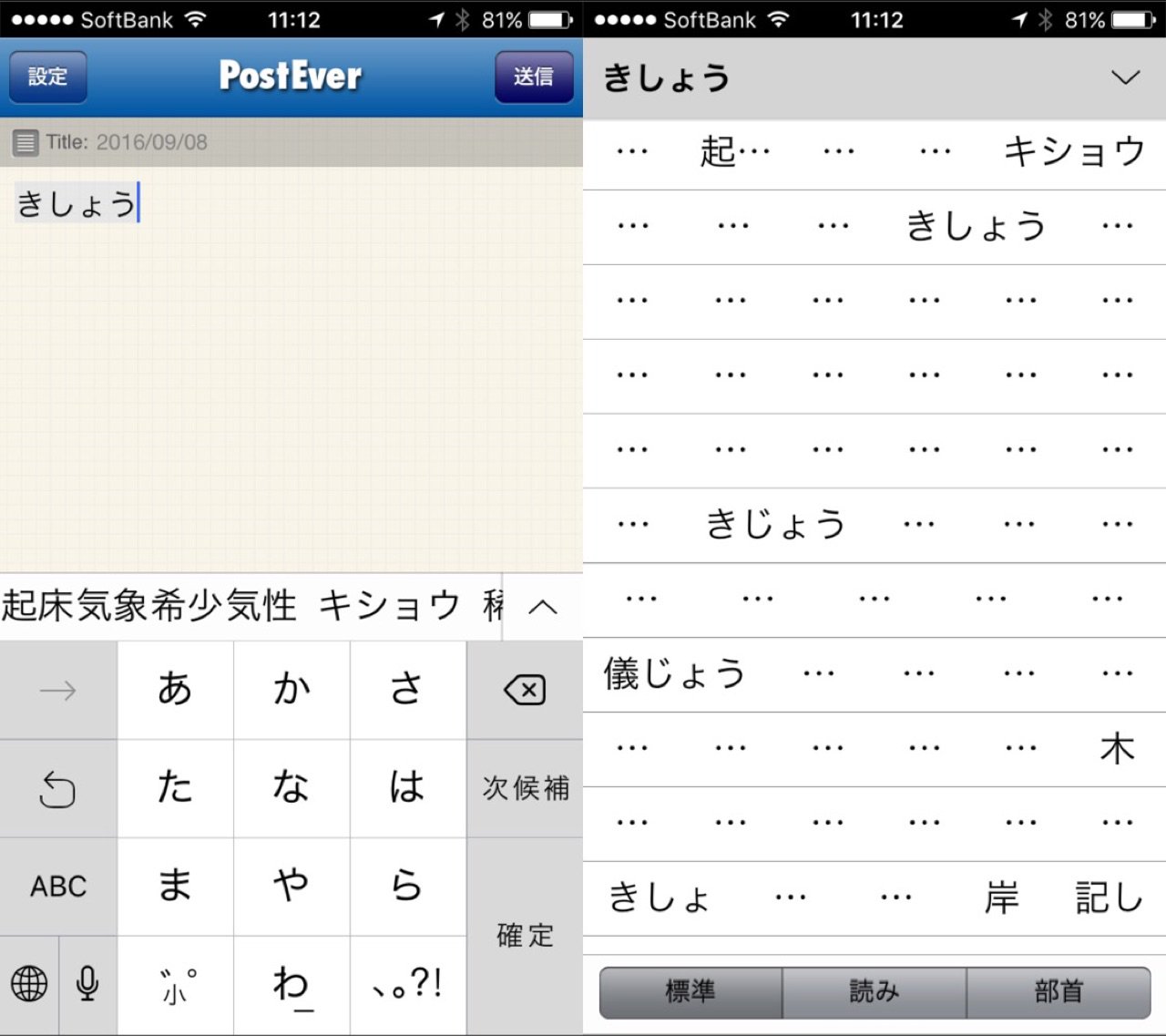Tap the な key
Viewport: 1166px width, 1036px height.
(291, 789)
